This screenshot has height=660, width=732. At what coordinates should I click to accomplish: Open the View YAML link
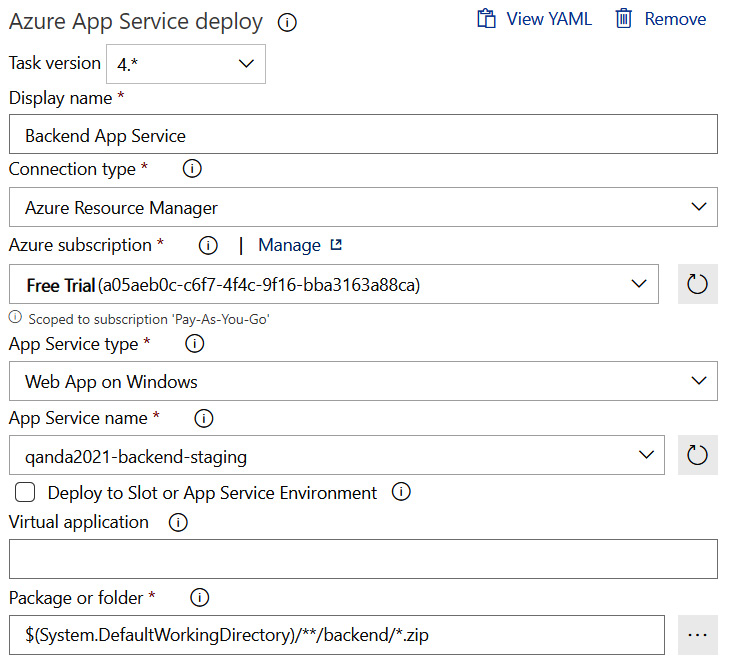pos(549,19)
